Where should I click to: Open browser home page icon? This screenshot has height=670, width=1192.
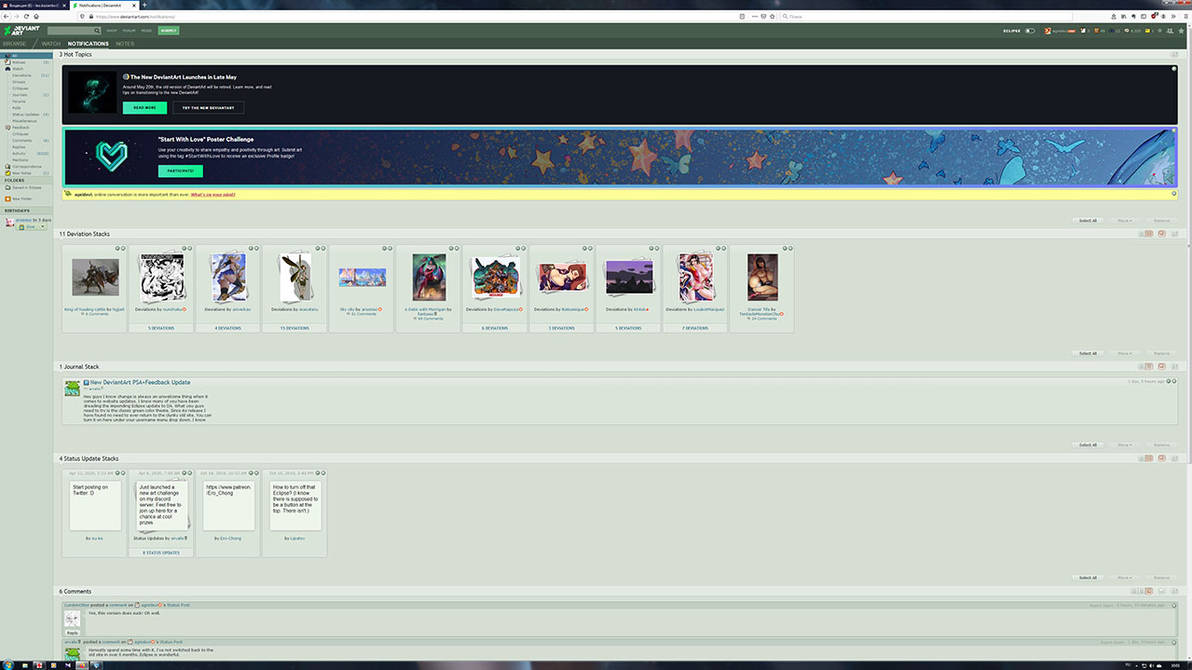tap(36, 16)
